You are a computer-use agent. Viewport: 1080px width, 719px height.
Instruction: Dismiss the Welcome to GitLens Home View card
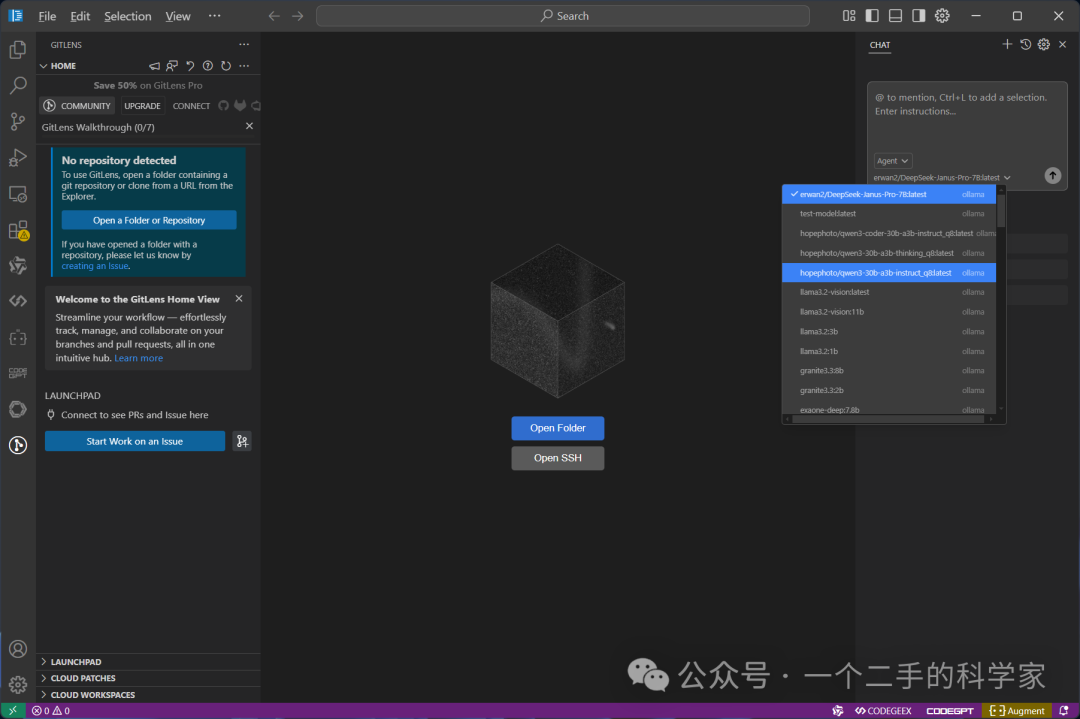(239, 298)
